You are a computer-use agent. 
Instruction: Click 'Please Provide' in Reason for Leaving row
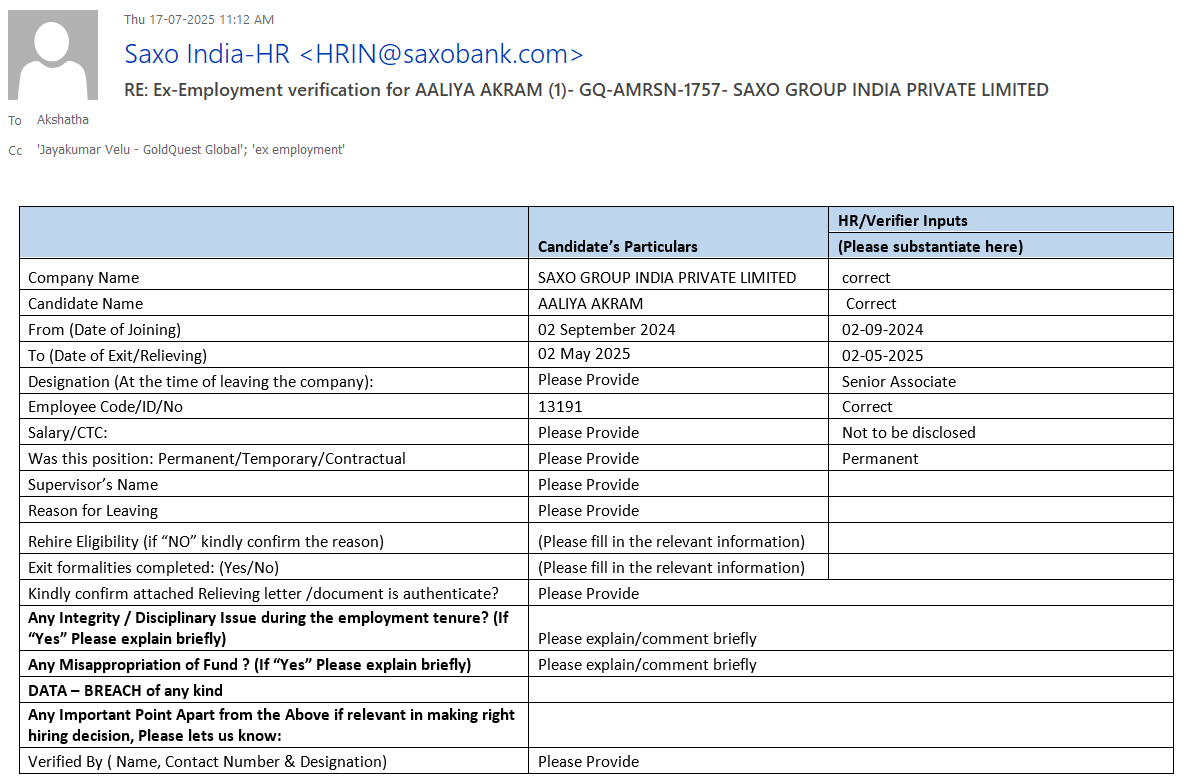[588, 511]
